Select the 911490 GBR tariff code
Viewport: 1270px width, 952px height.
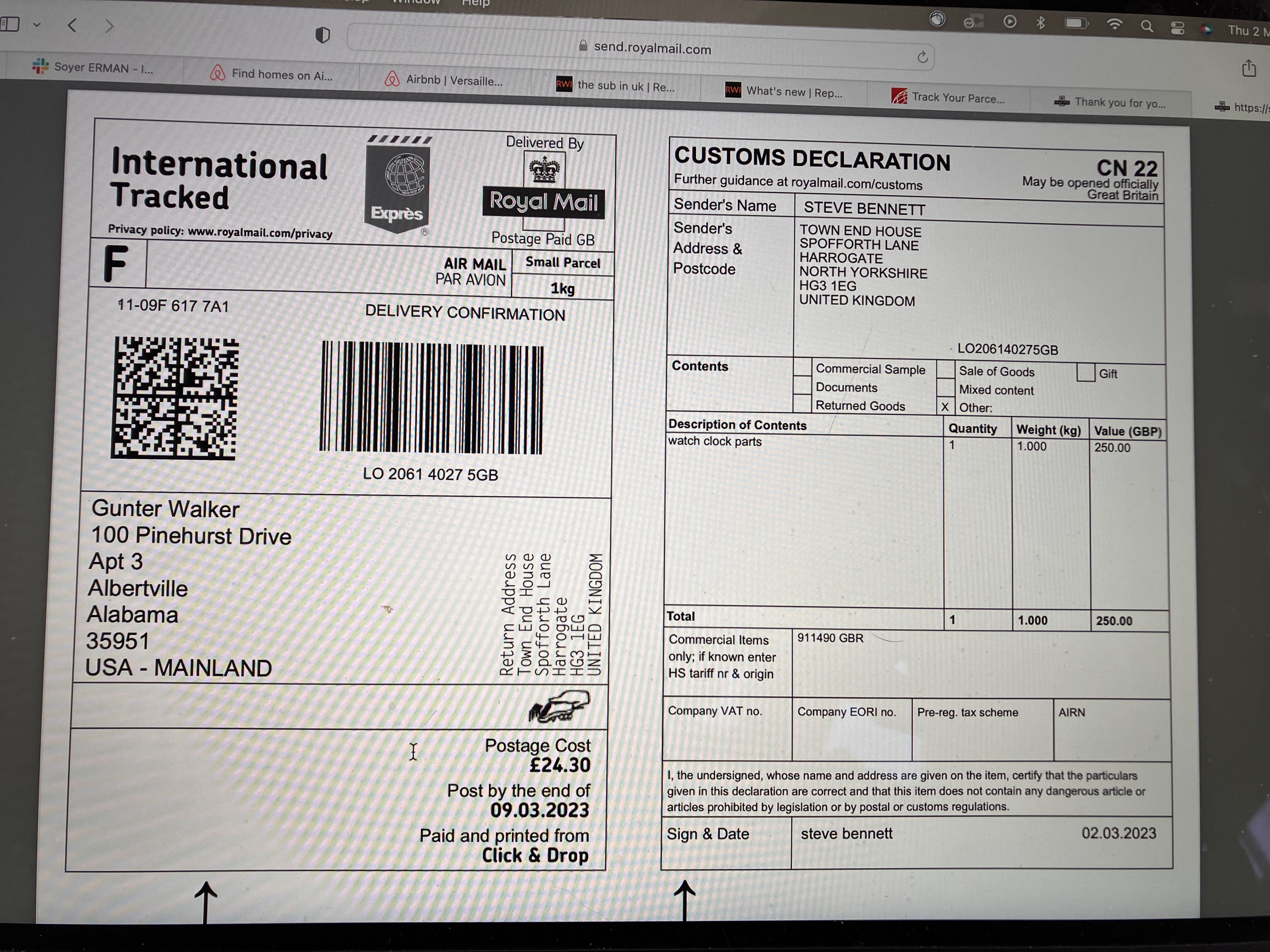click(830, 637)
